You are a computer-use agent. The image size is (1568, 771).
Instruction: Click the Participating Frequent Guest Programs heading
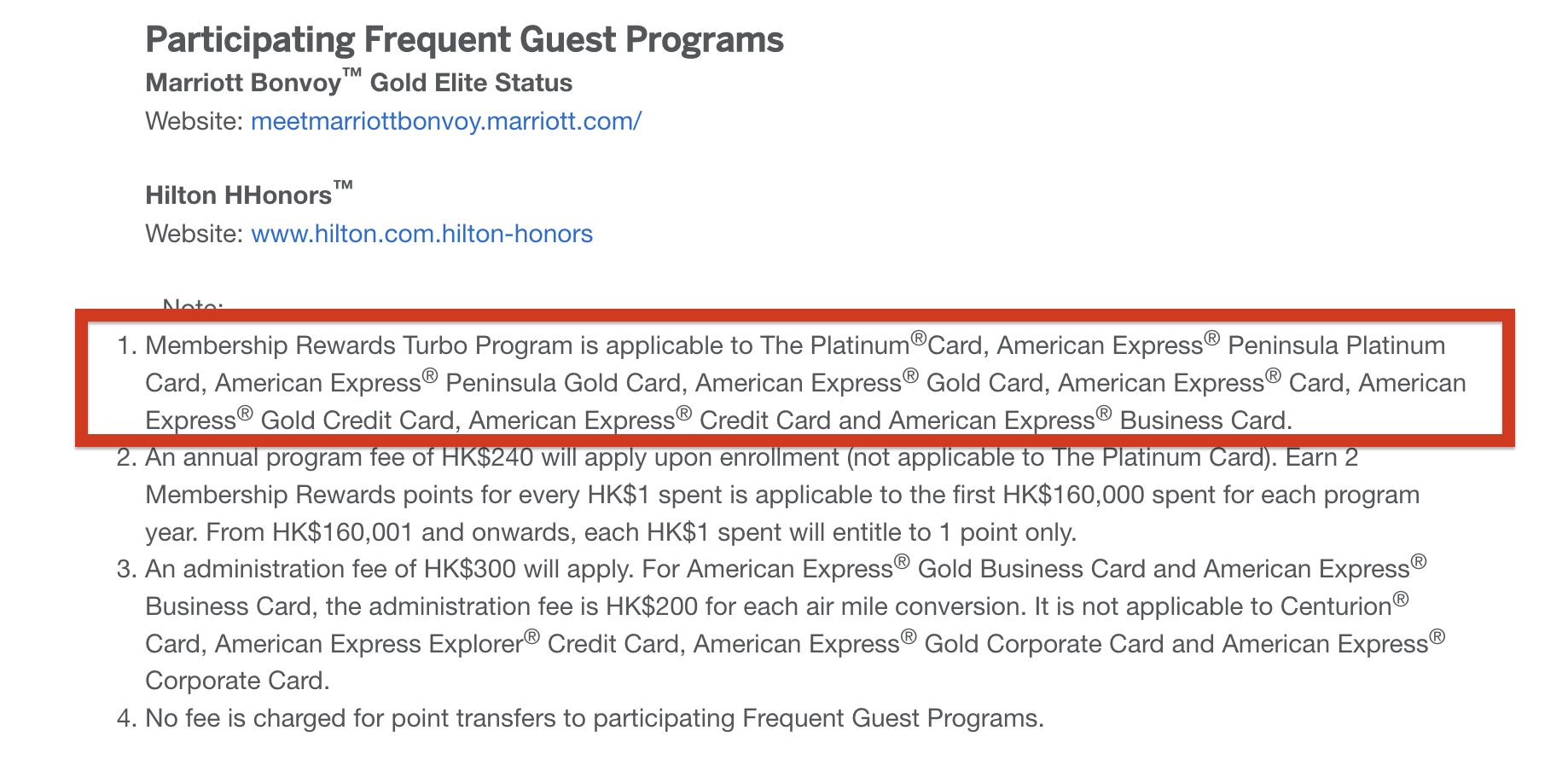(464, 40)
